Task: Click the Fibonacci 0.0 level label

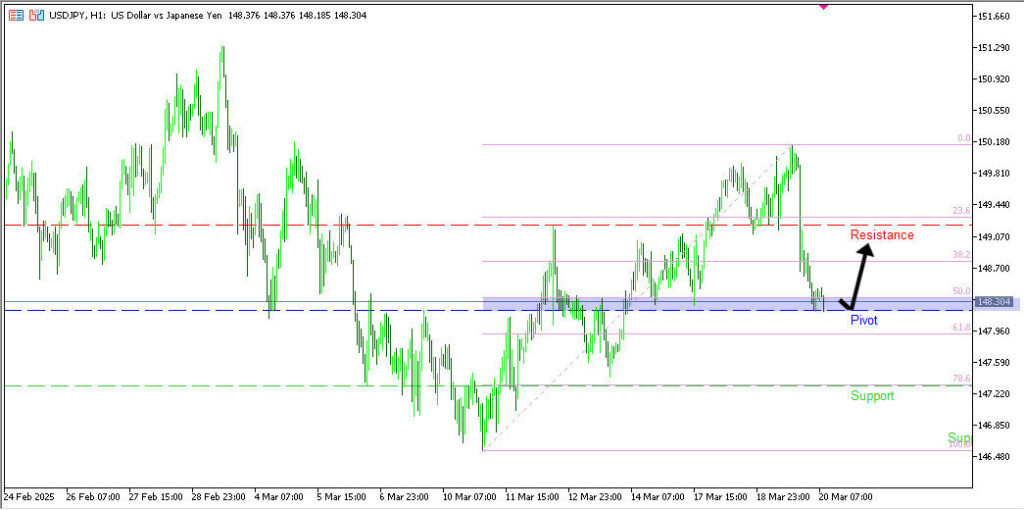Action: tap(963, 139)
